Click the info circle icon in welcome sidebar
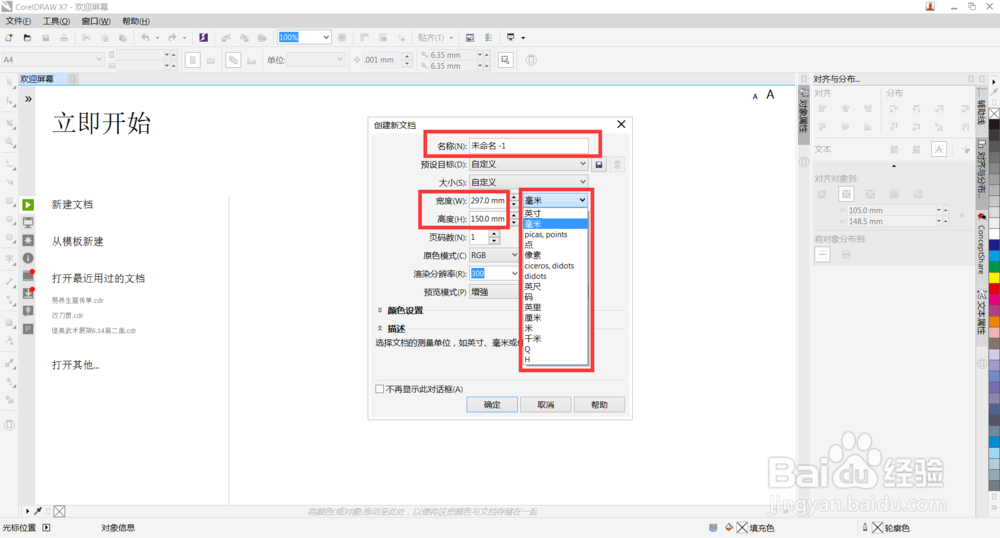 (28, 258)
